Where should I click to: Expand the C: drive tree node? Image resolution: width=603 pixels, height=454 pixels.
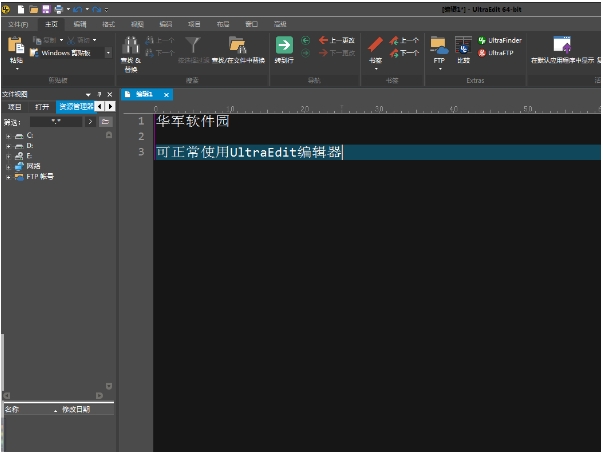click(x=8, y=136)
